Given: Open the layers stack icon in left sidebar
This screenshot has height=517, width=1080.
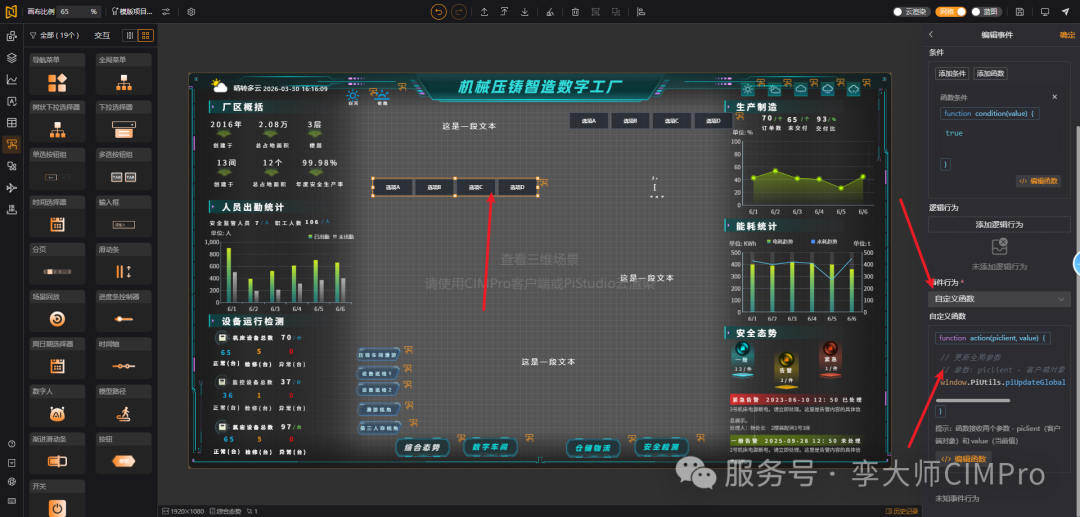Looking at the screenshot, I should (x=11, y=58).
